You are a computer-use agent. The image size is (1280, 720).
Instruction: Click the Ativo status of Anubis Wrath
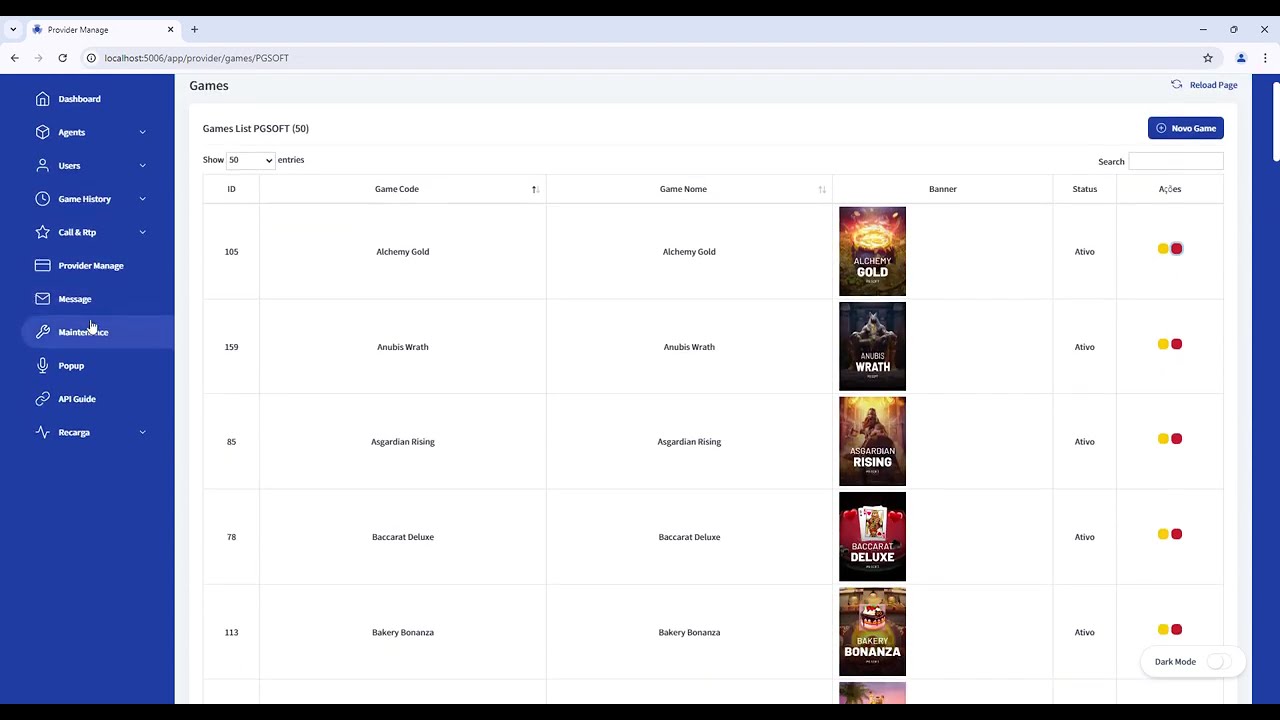1085,347
